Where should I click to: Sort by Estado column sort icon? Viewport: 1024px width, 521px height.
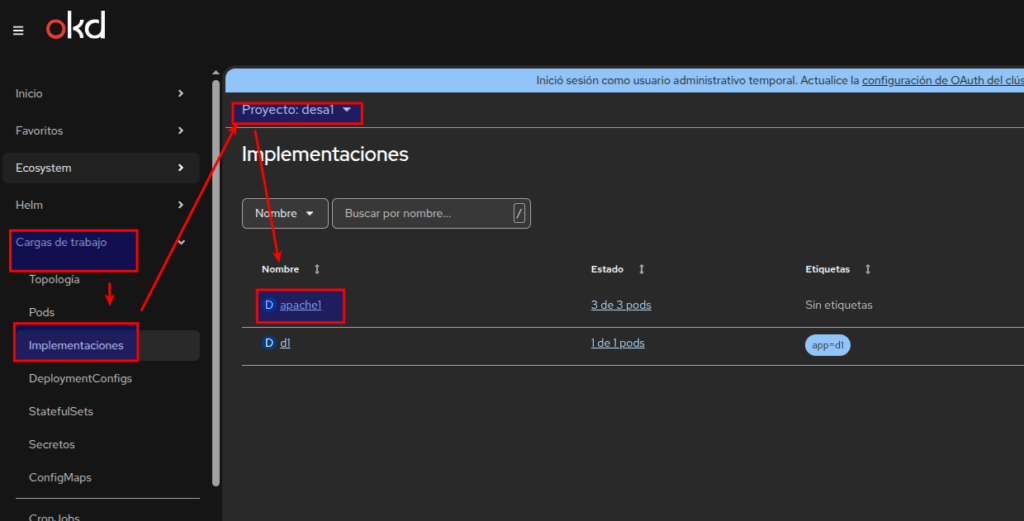pyautogui.click(x=641, y=270)
